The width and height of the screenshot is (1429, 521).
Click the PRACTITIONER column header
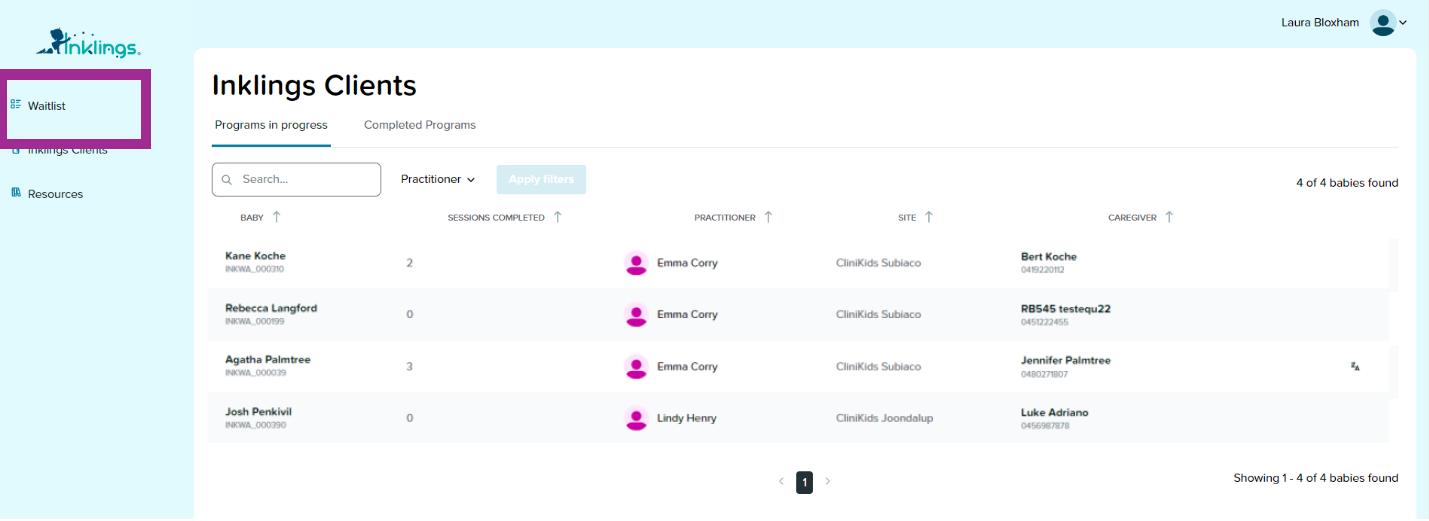[725, 218]
